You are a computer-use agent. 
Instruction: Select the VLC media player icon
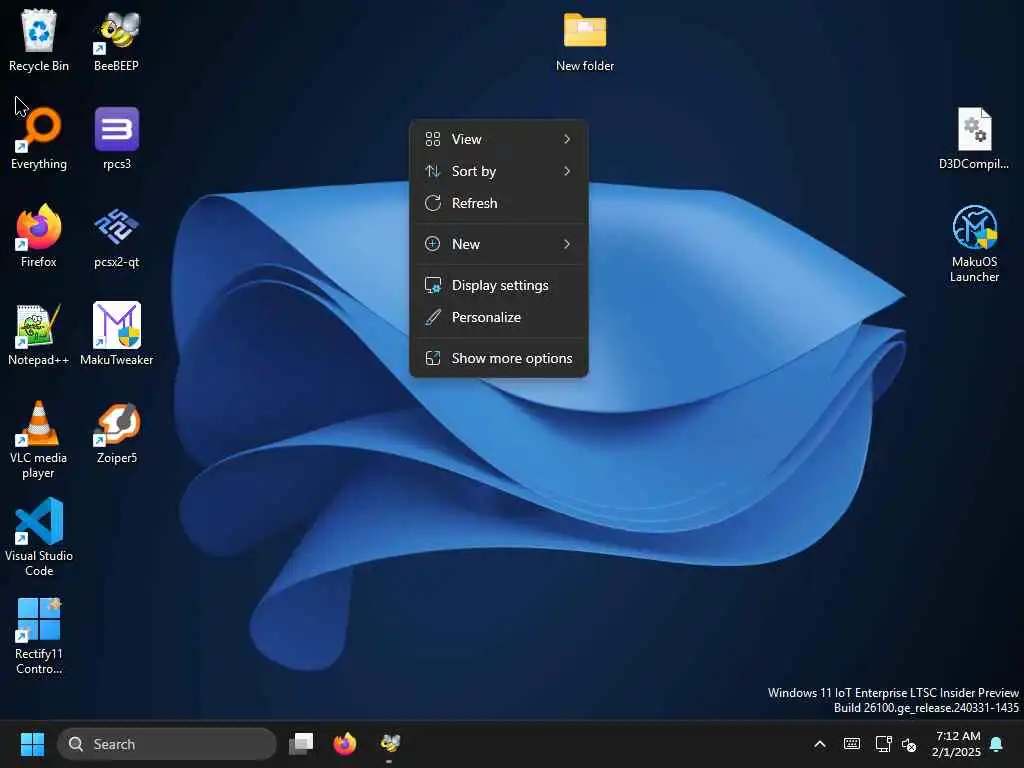(x=39, y=440)
